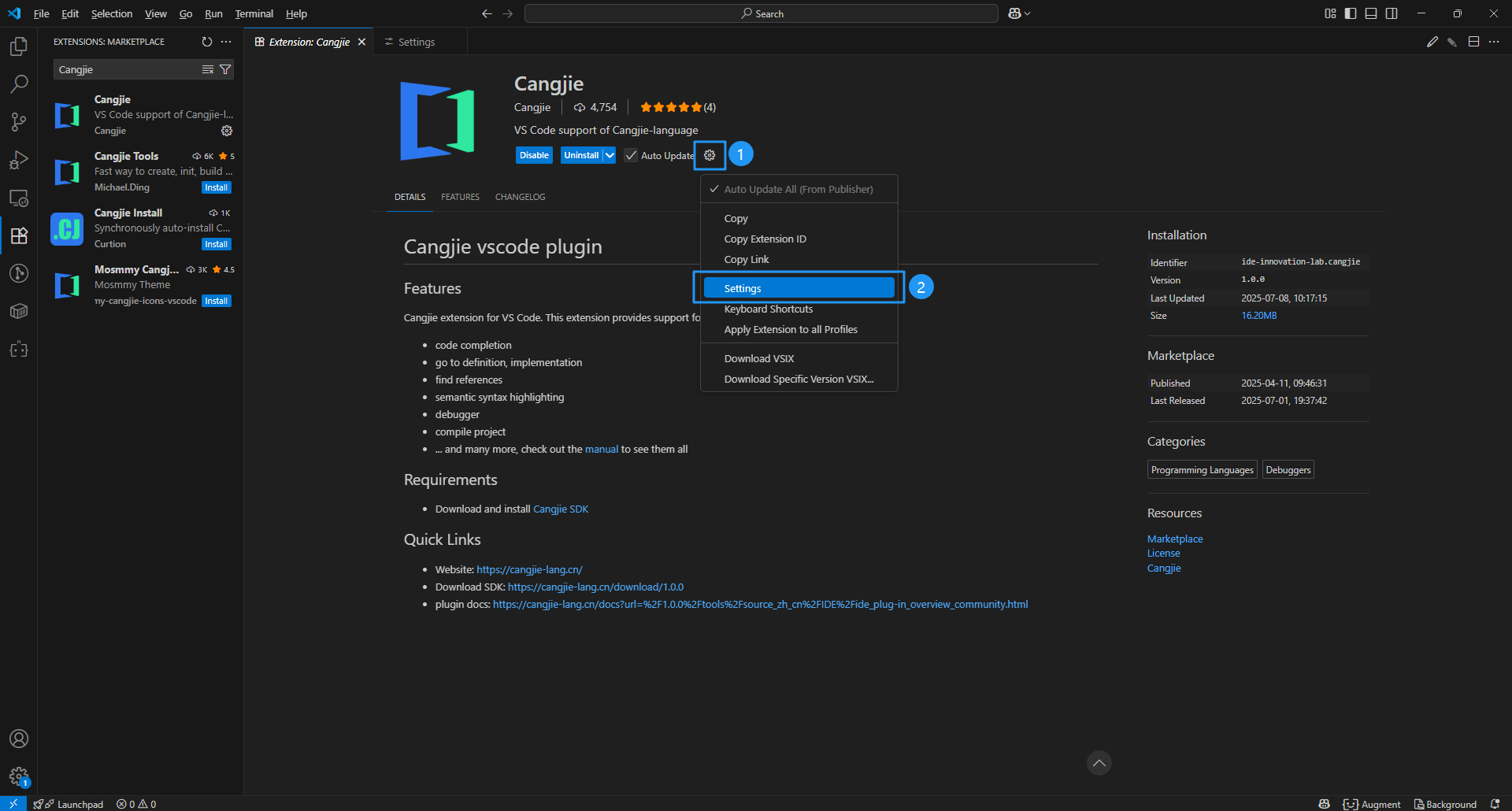Switch to the DETAILS tab
The image size is (1512, 811).
410,197
